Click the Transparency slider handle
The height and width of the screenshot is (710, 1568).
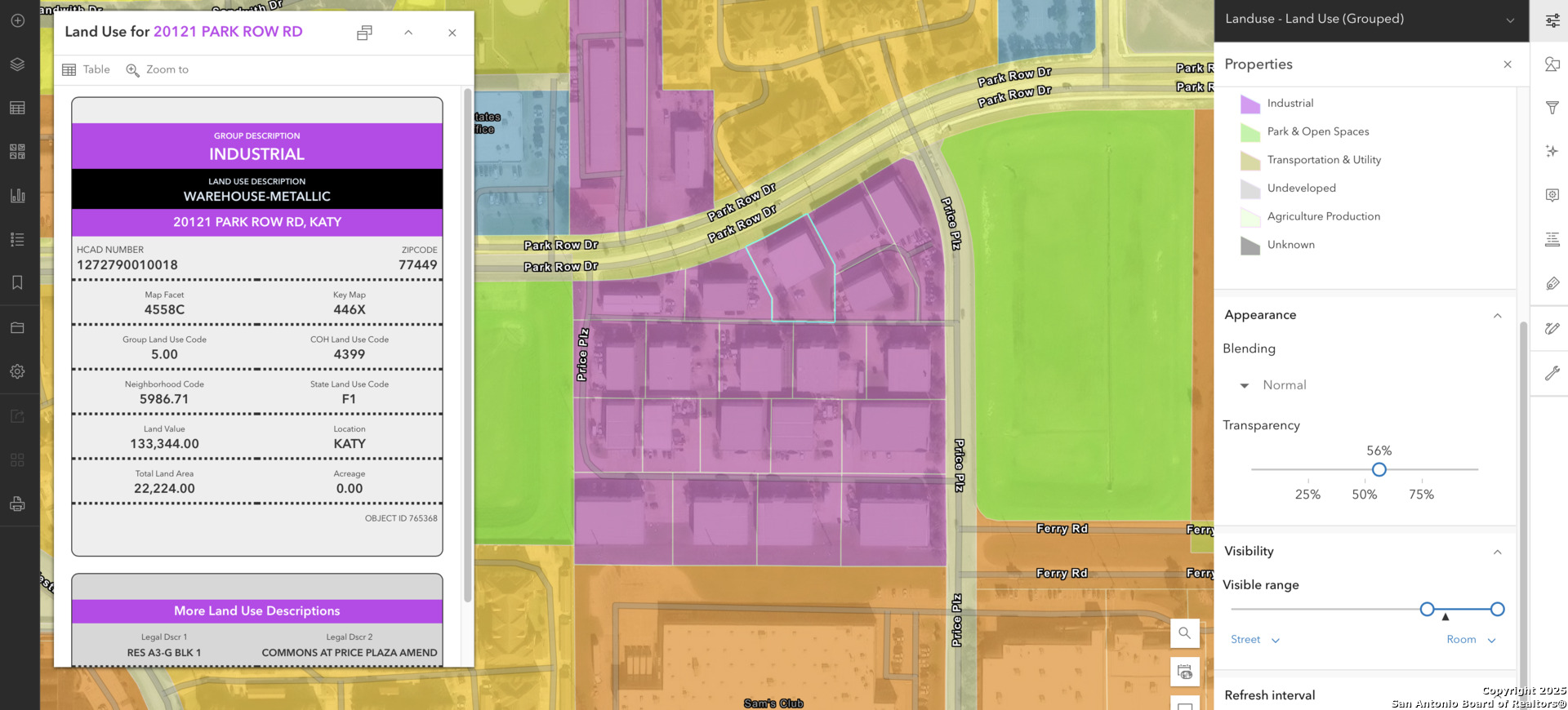pos(1379,469)
